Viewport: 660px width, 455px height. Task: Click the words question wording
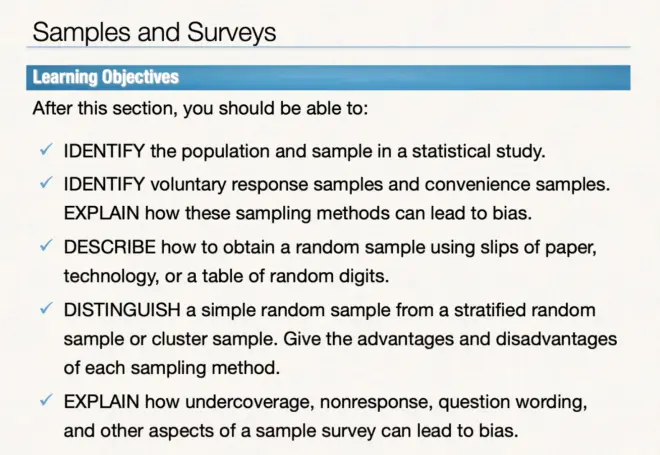tap(513, 402)
